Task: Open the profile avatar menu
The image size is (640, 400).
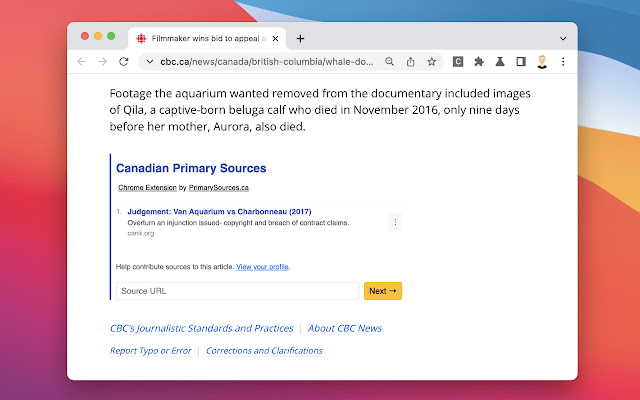Action: click(542, 62)
